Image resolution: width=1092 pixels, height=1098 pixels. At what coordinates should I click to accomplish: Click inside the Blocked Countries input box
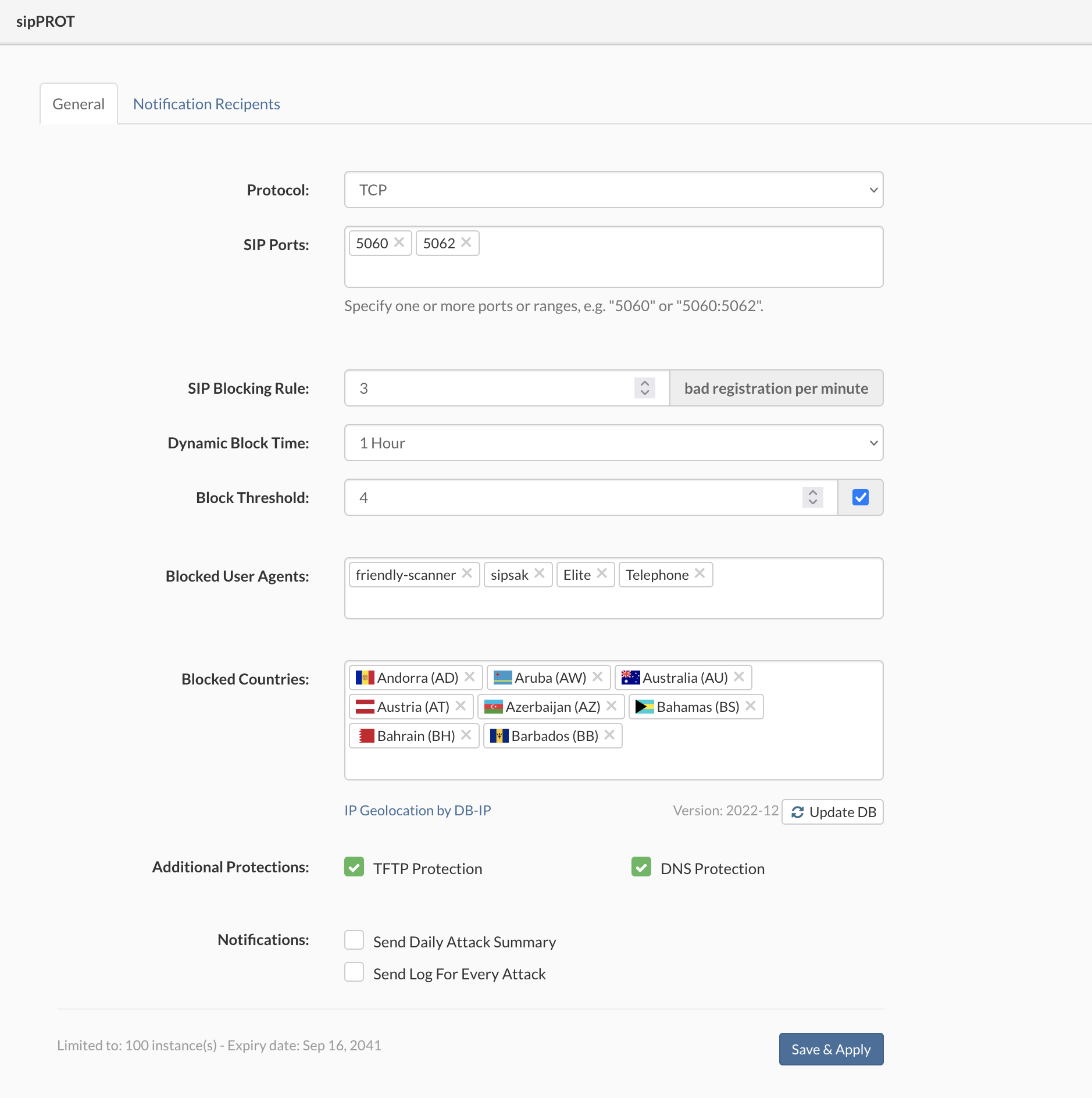(613, 763)
